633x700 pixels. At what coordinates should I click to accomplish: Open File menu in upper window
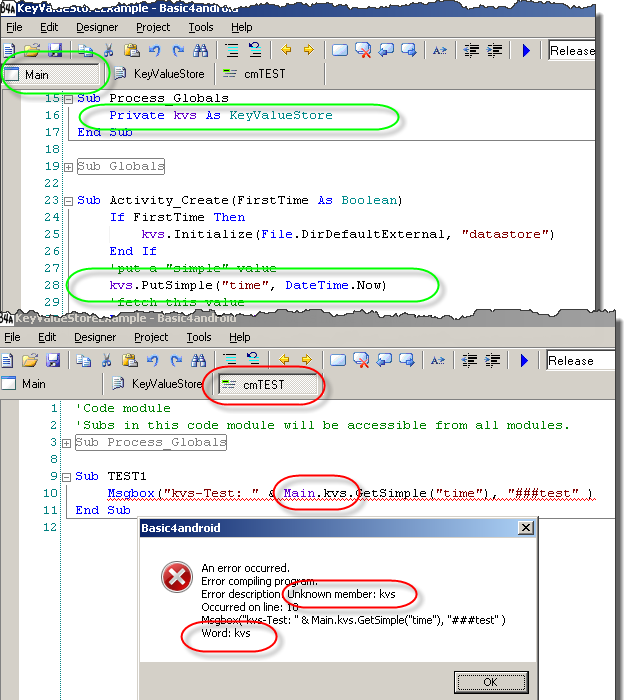pos(14,27)
